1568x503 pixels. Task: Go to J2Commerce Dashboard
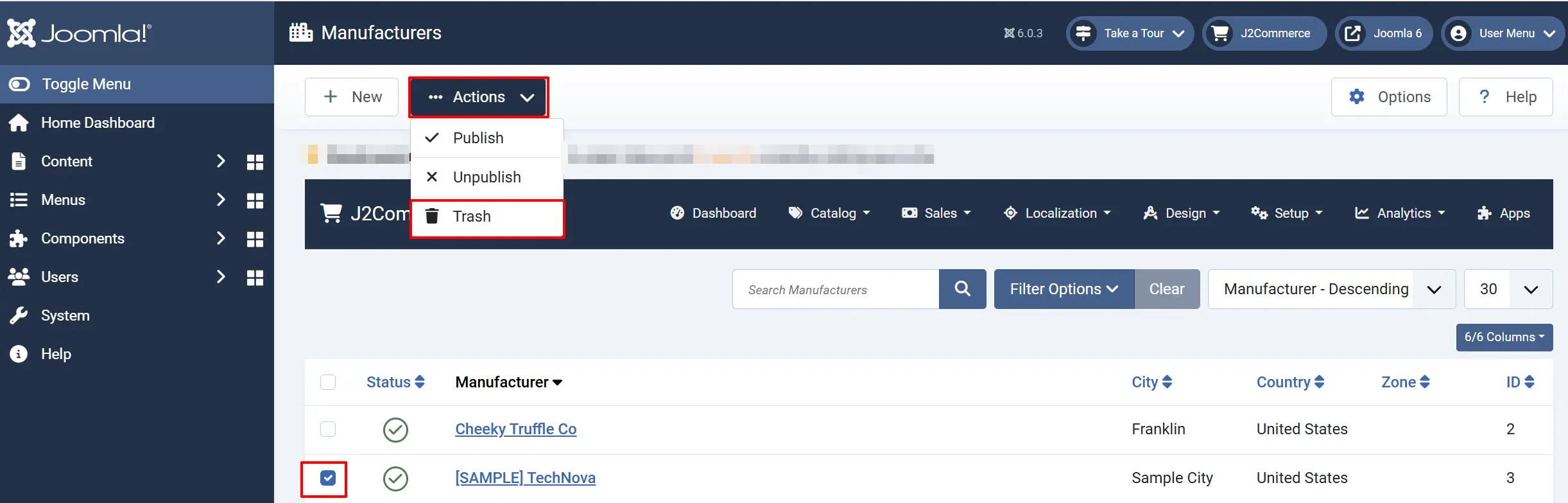[x=713, y=213]
